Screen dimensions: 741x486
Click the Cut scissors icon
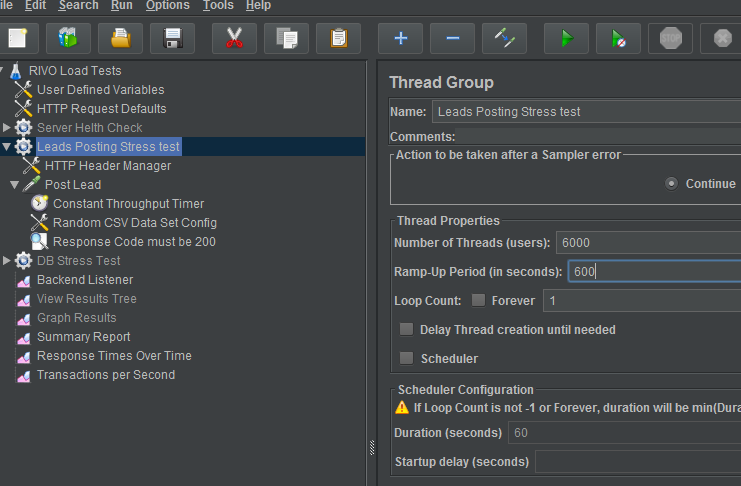pos(234,38)
